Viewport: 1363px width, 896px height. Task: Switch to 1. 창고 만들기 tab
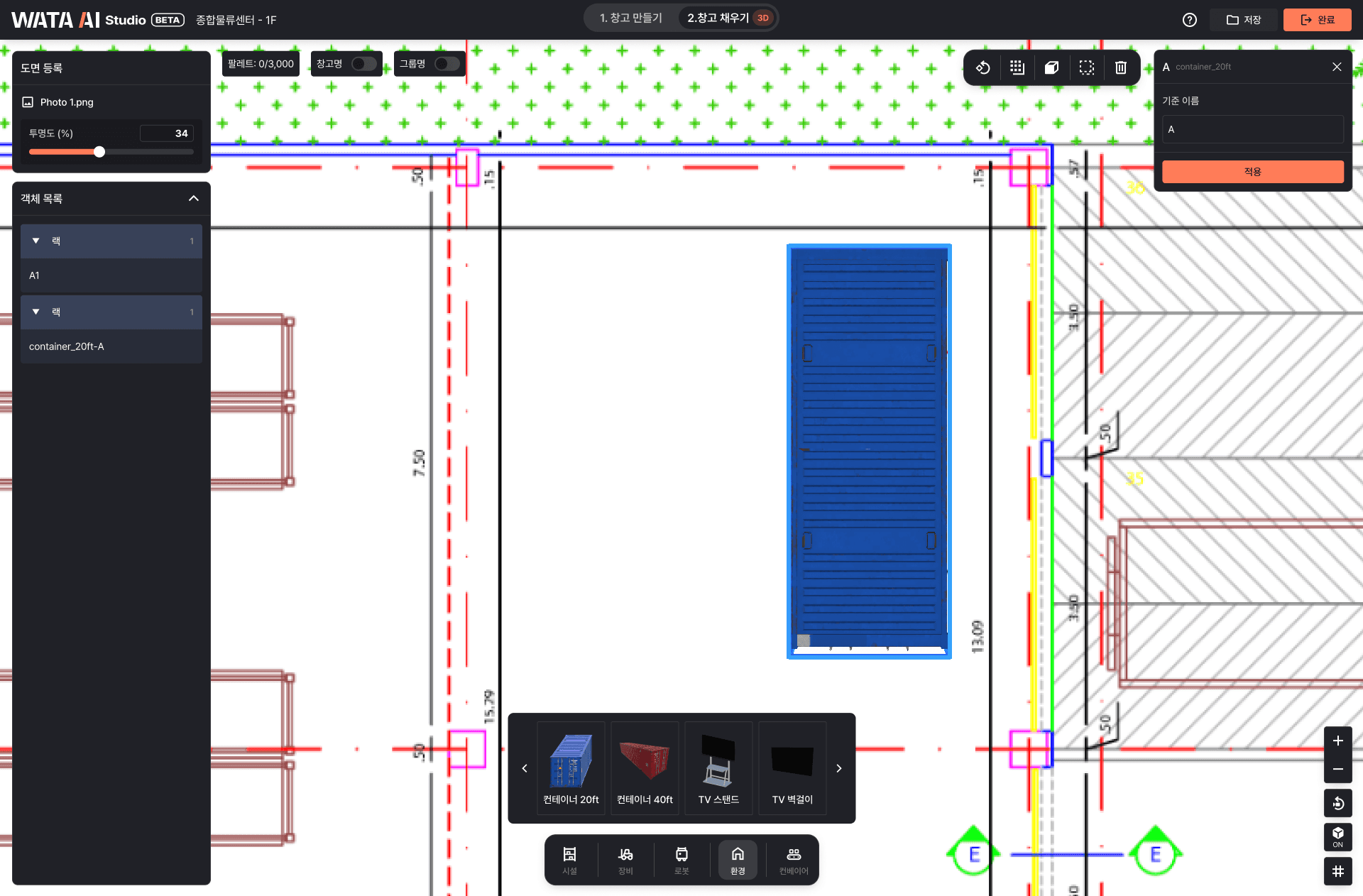point(630,18)
